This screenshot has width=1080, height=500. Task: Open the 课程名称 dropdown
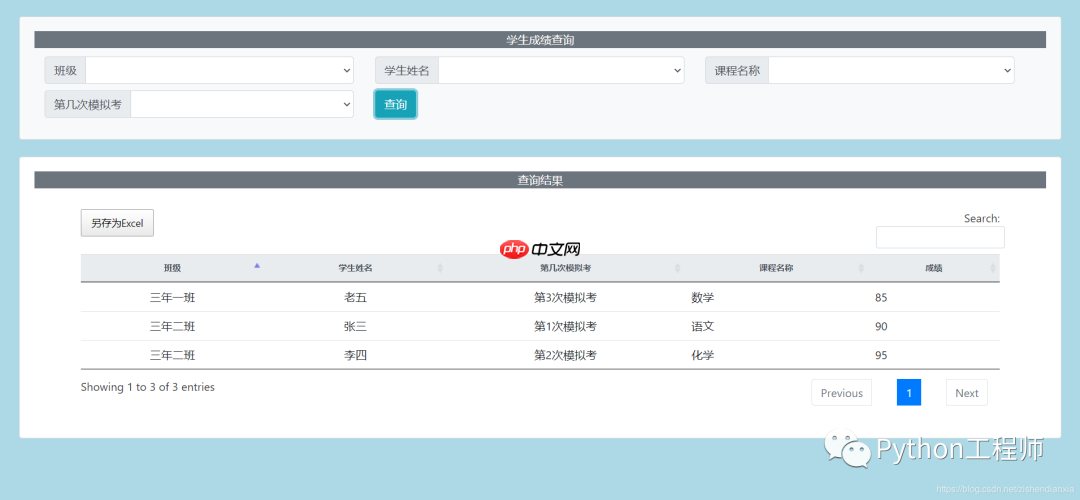tap(891, 70)
